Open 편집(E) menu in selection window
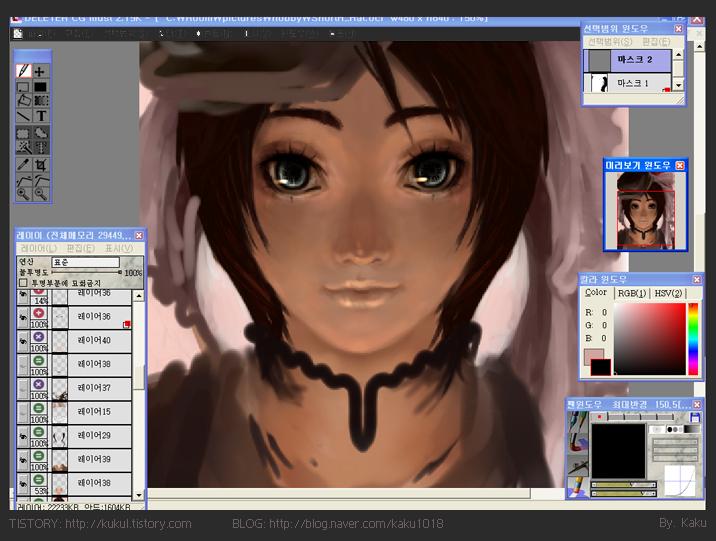This screenshot has width=716, height=541. point(656,42)
